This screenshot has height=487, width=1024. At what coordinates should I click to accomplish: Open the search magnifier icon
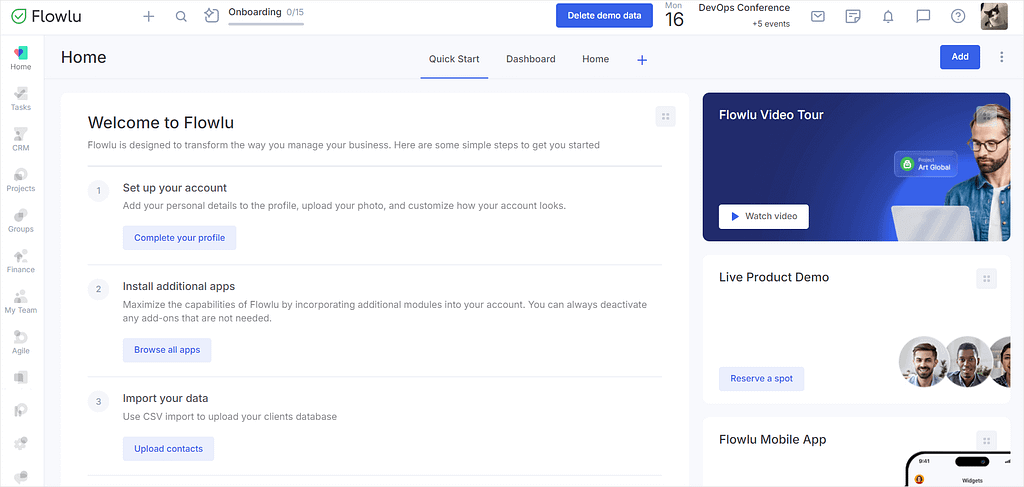click(x=182, y=16)
